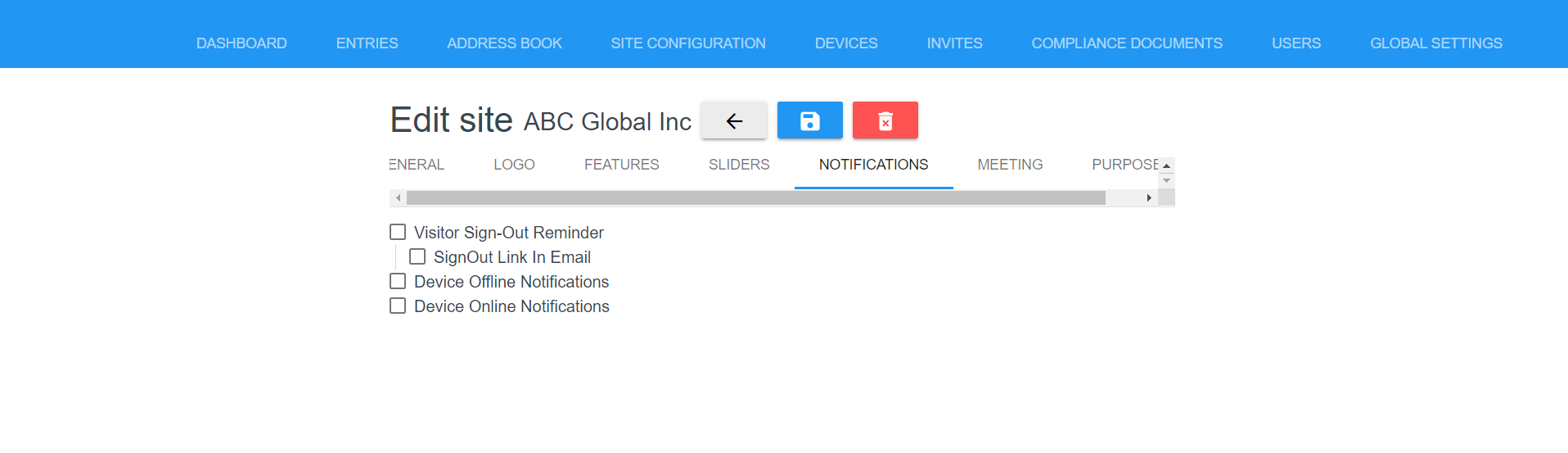Viewport: 1568px width, 453px height.
Task: Click the tab bar's right scroll arrow
Action: [x=1149, y=197]
